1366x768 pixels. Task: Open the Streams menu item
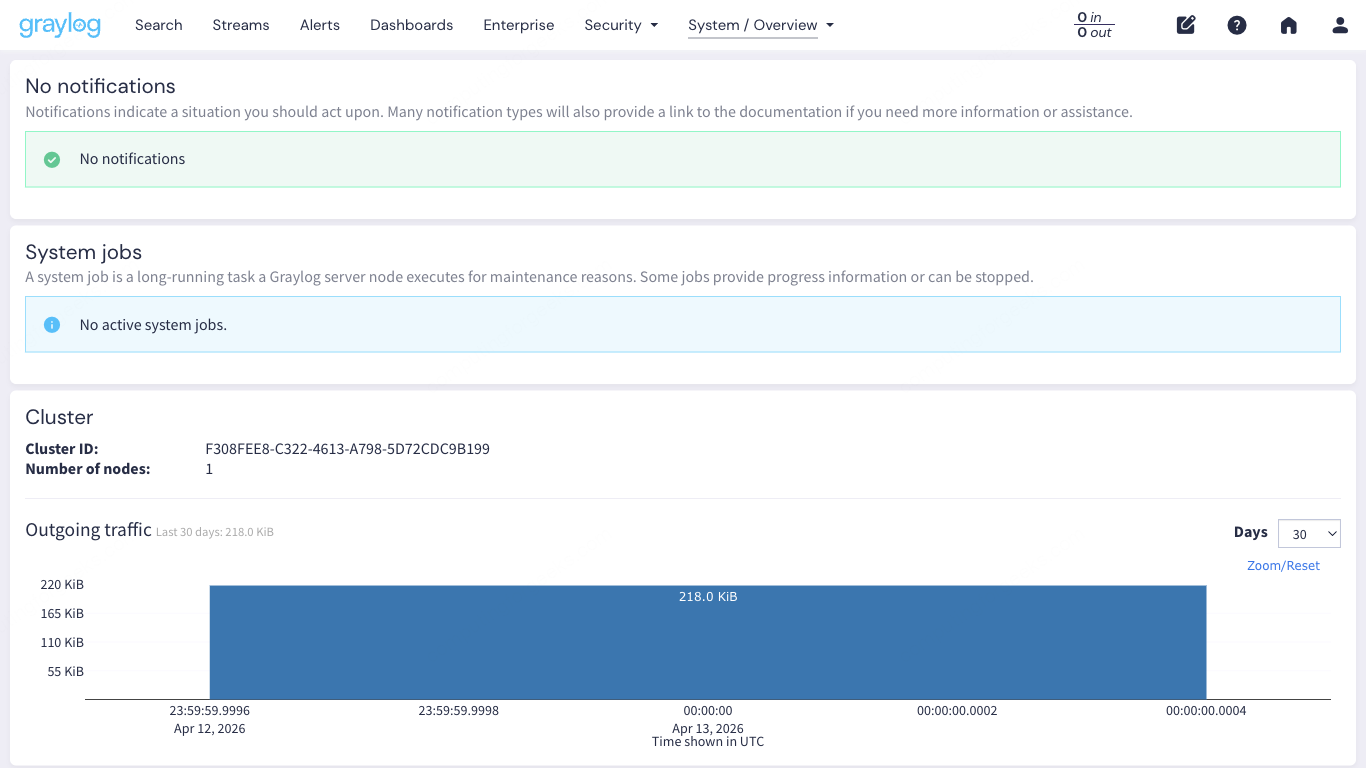tap(240, 25)
